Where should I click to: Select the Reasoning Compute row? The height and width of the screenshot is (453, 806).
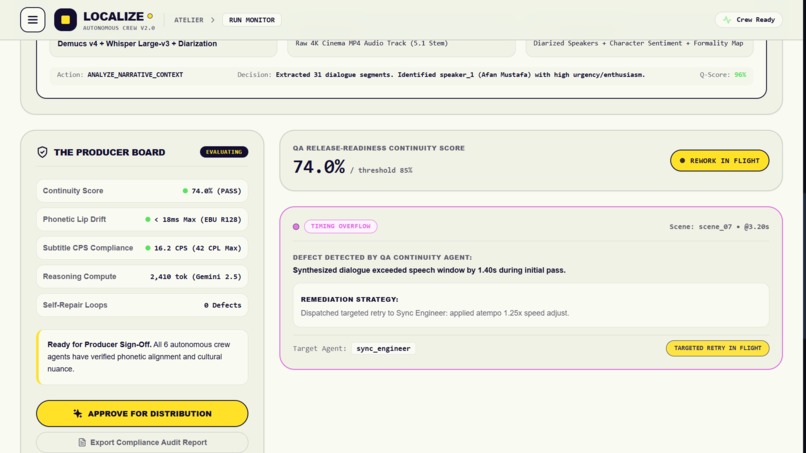[x=142, y=277]
